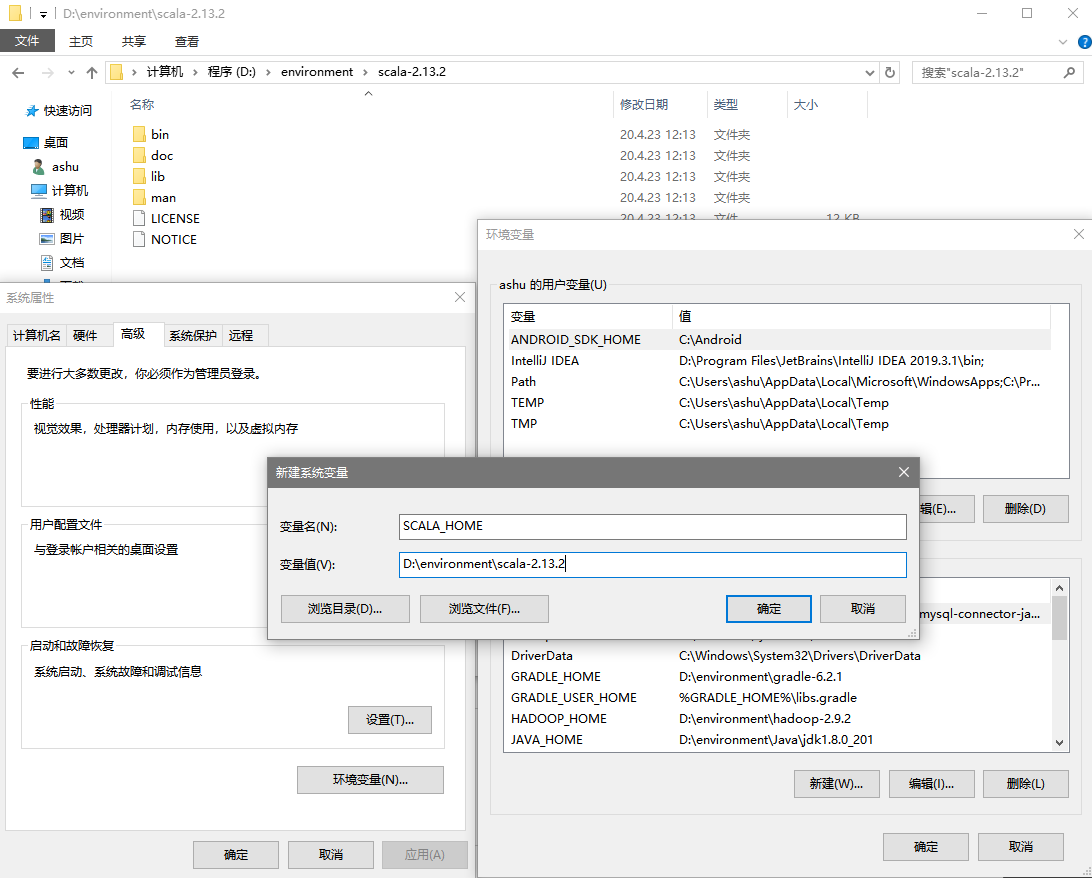Click the 环境变量(N) button
The width and height of the screenshot is (1092, 878).
click(x=370, y=780)
